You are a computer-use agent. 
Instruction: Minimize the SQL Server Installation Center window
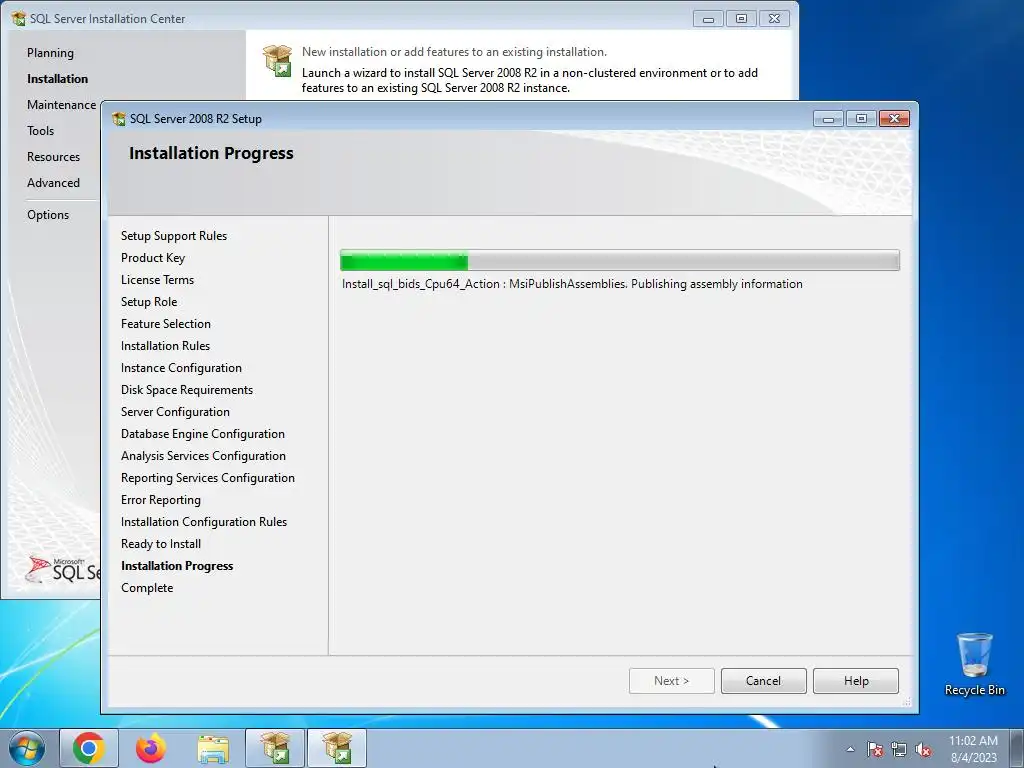pyautogui.click(x=708, y=19)
